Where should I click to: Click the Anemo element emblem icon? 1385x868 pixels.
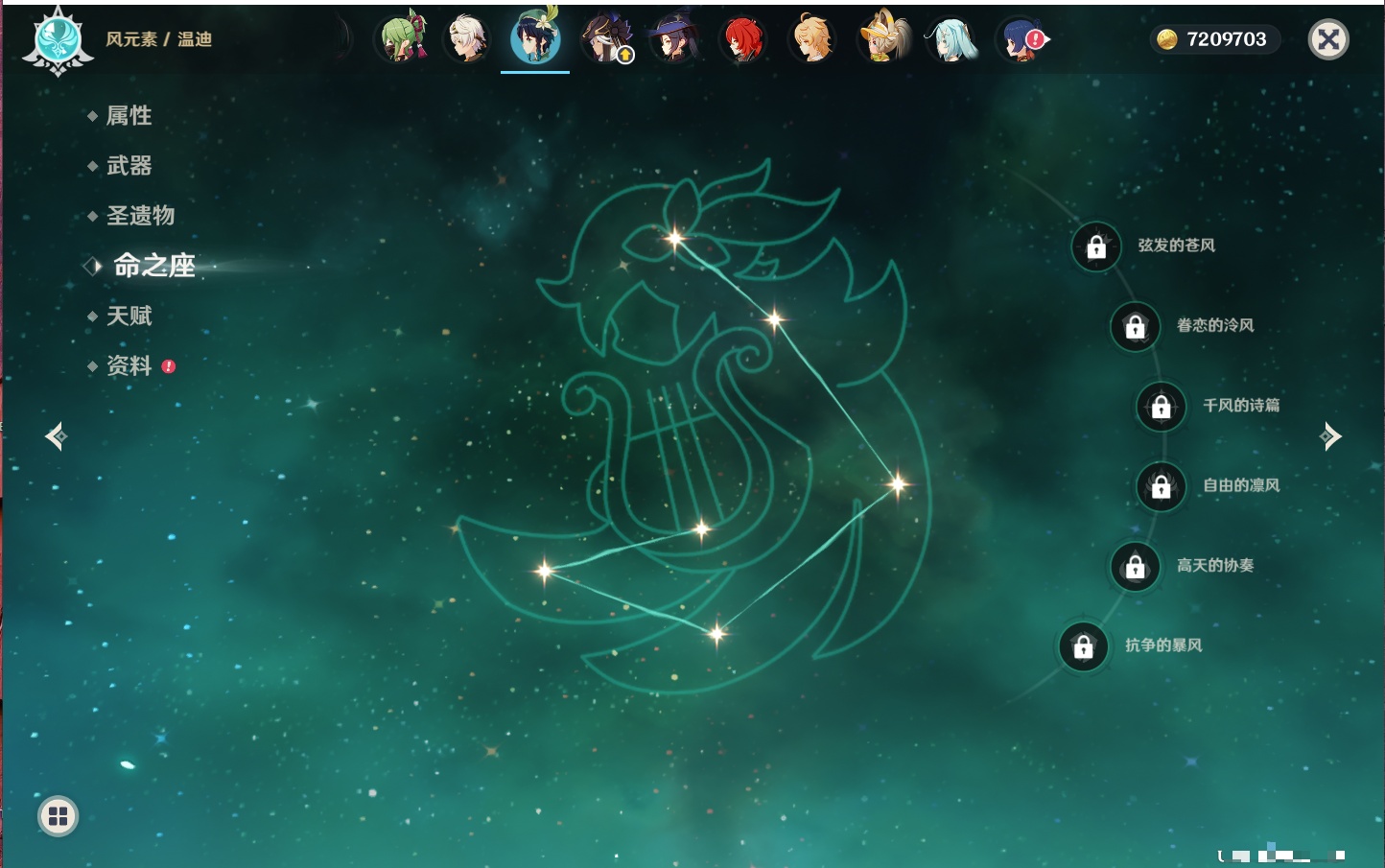(x=58, y=40)
